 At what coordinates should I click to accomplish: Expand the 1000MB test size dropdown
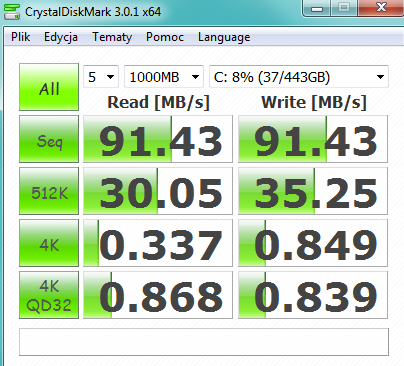click(164, 77)
